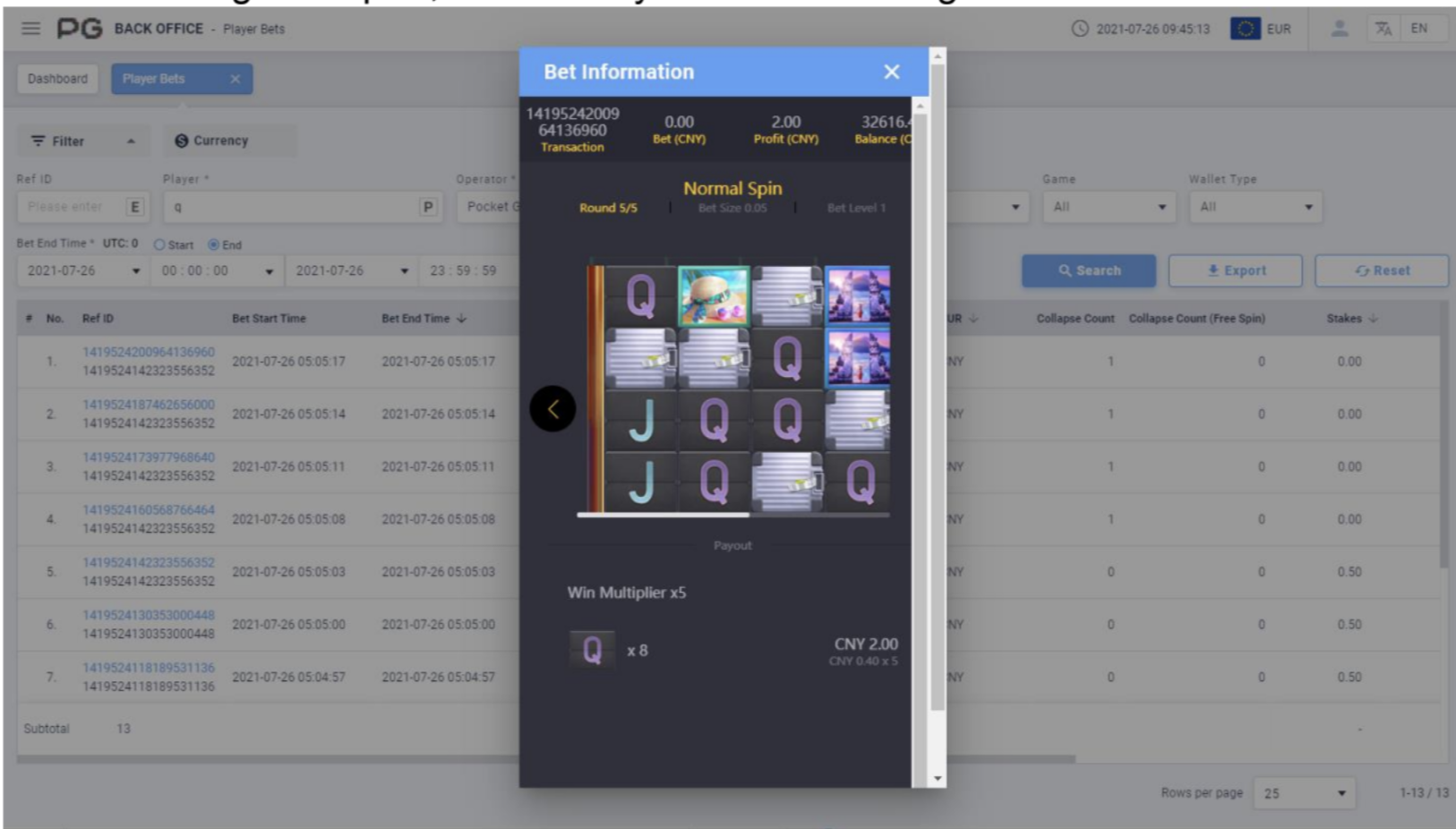Open the hamburger navigation menu
Viewport: 1456px width, 829px height.
(x=31, y=29)
